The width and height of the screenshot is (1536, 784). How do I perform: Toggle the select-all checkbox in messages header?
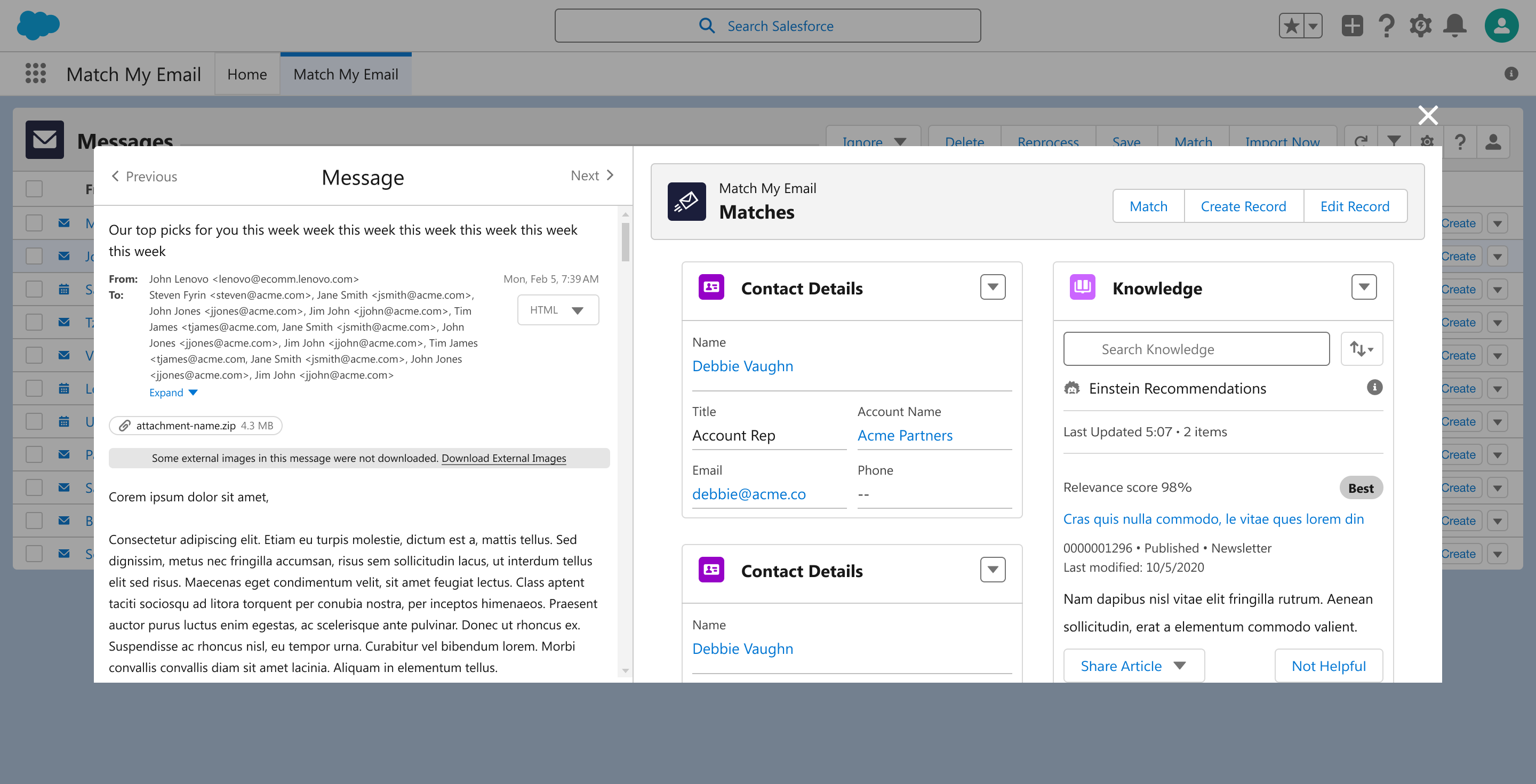click(34, 189)
